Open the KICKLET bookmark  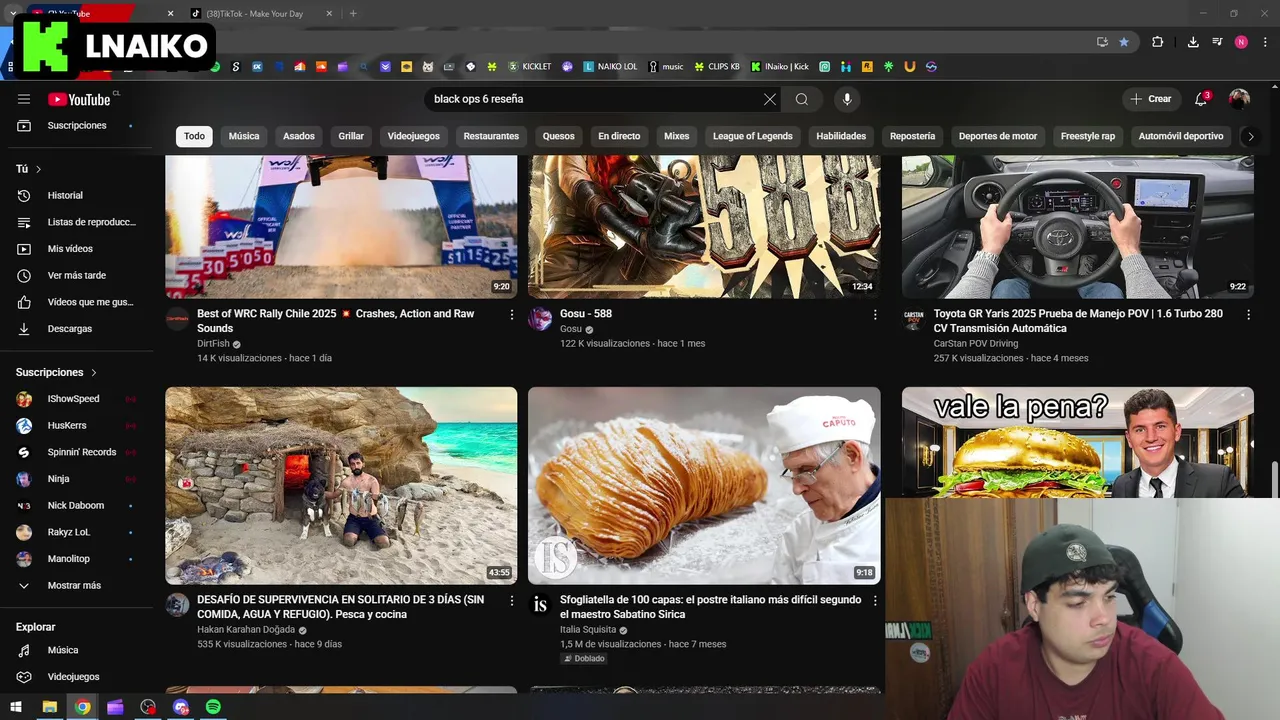coord(530,67)
